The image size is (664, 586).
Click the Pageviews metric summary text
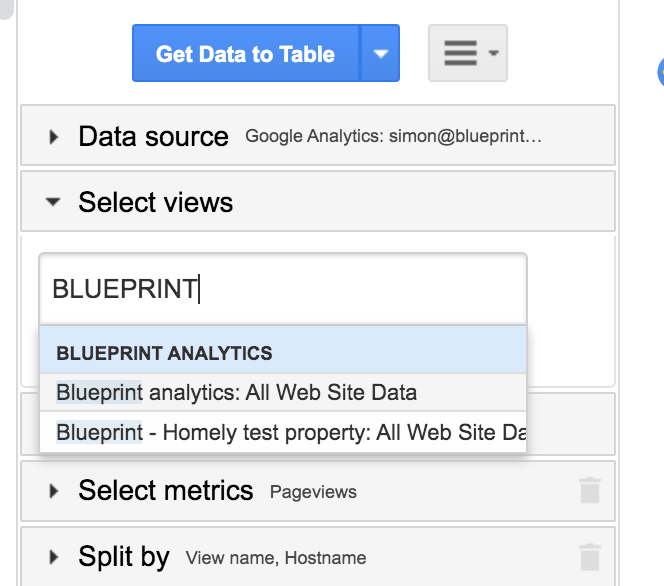click(x=313, y=492)
